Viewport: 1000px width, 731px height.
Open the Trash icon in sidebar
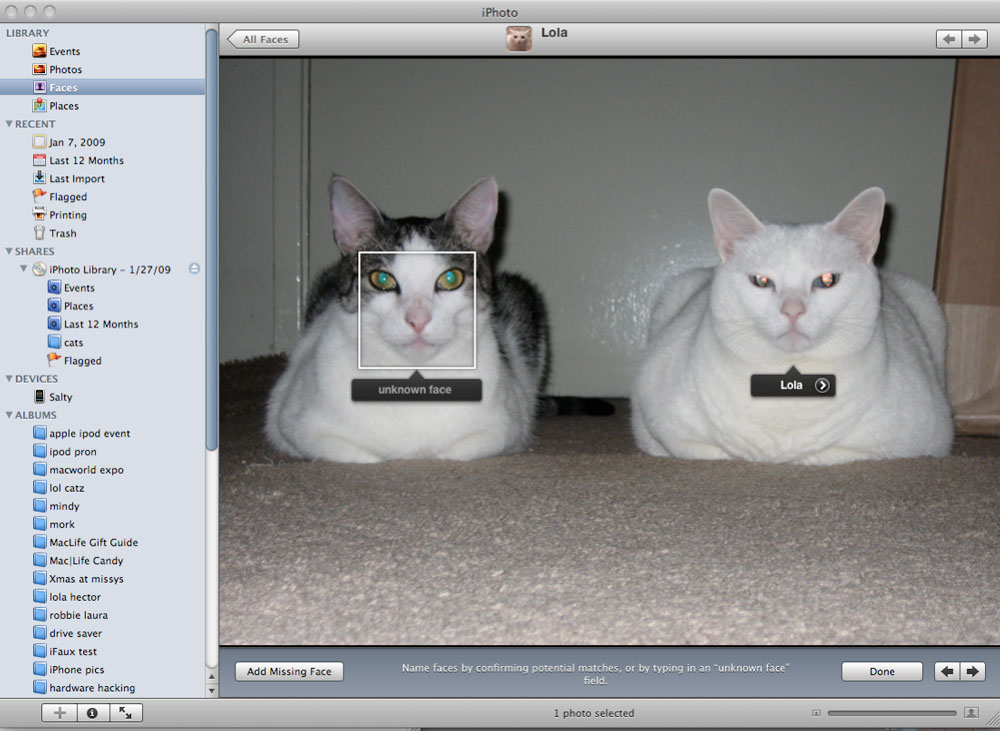click(x=39, y=233)
